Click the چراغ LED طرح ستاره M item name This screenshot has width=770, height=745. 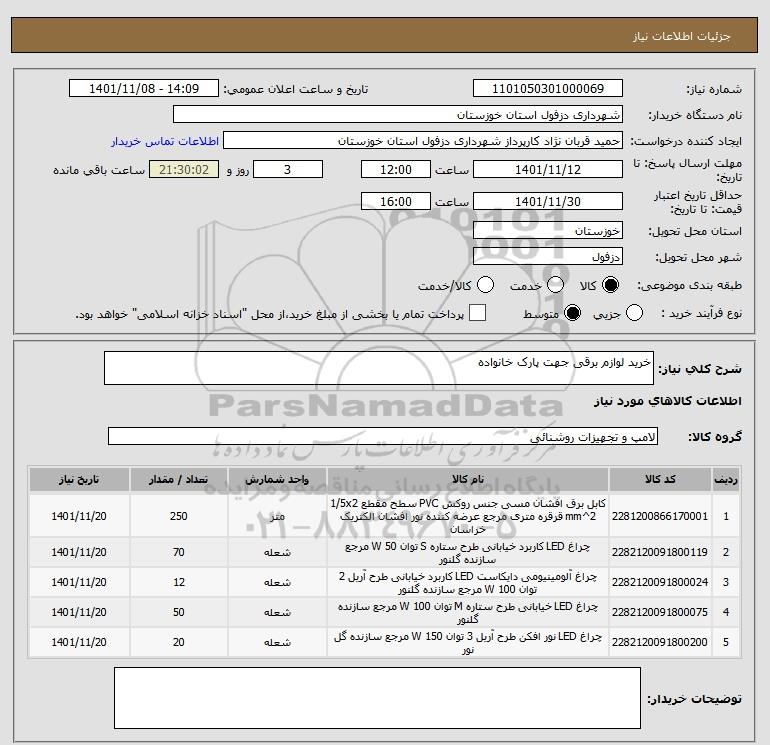point(468,612)
